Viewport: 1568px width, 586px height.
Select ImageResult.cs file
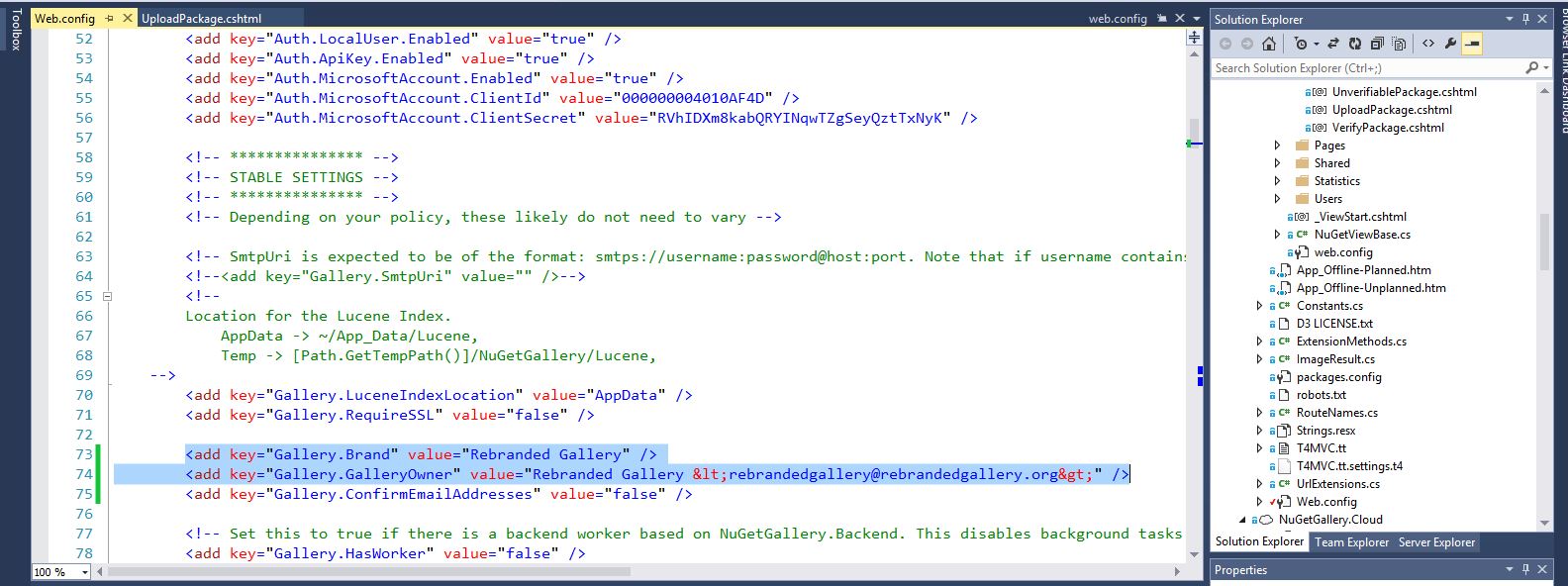[1335, 359]
